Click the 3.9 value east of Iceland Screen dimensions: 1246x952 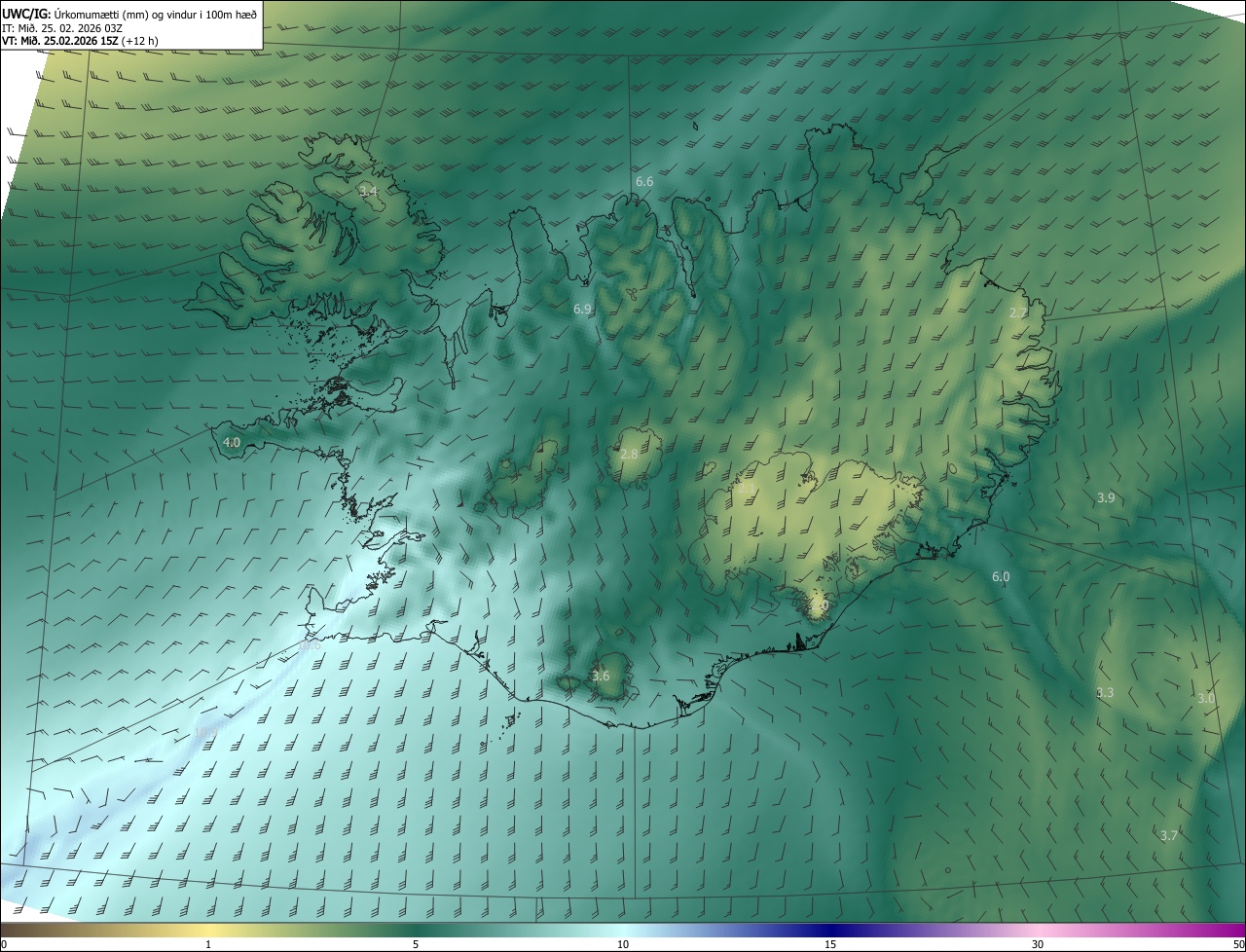point(1106,497)
